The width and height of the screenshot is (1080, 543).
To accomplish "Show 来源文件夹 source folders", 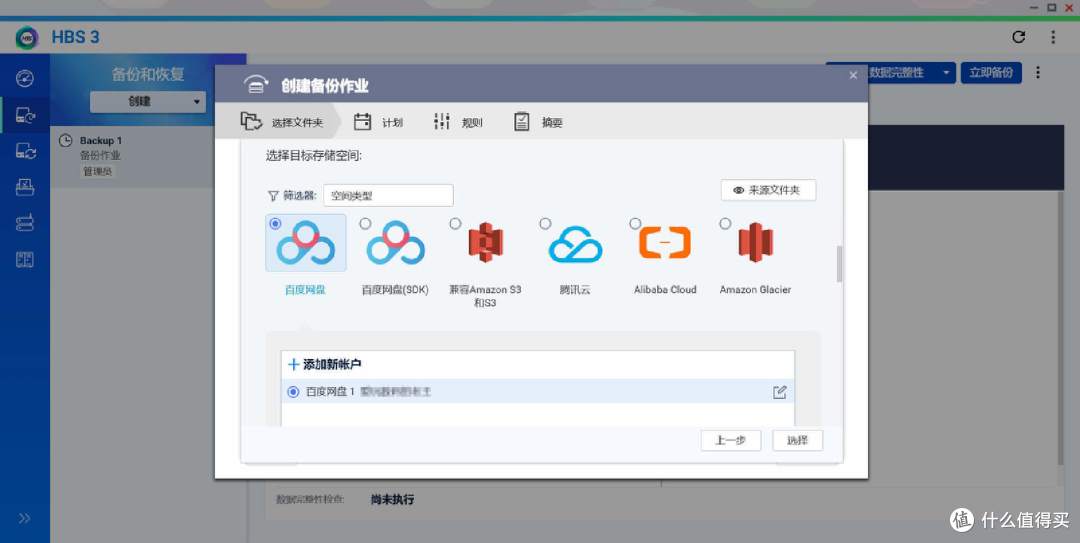I will (x=769, y=190).
